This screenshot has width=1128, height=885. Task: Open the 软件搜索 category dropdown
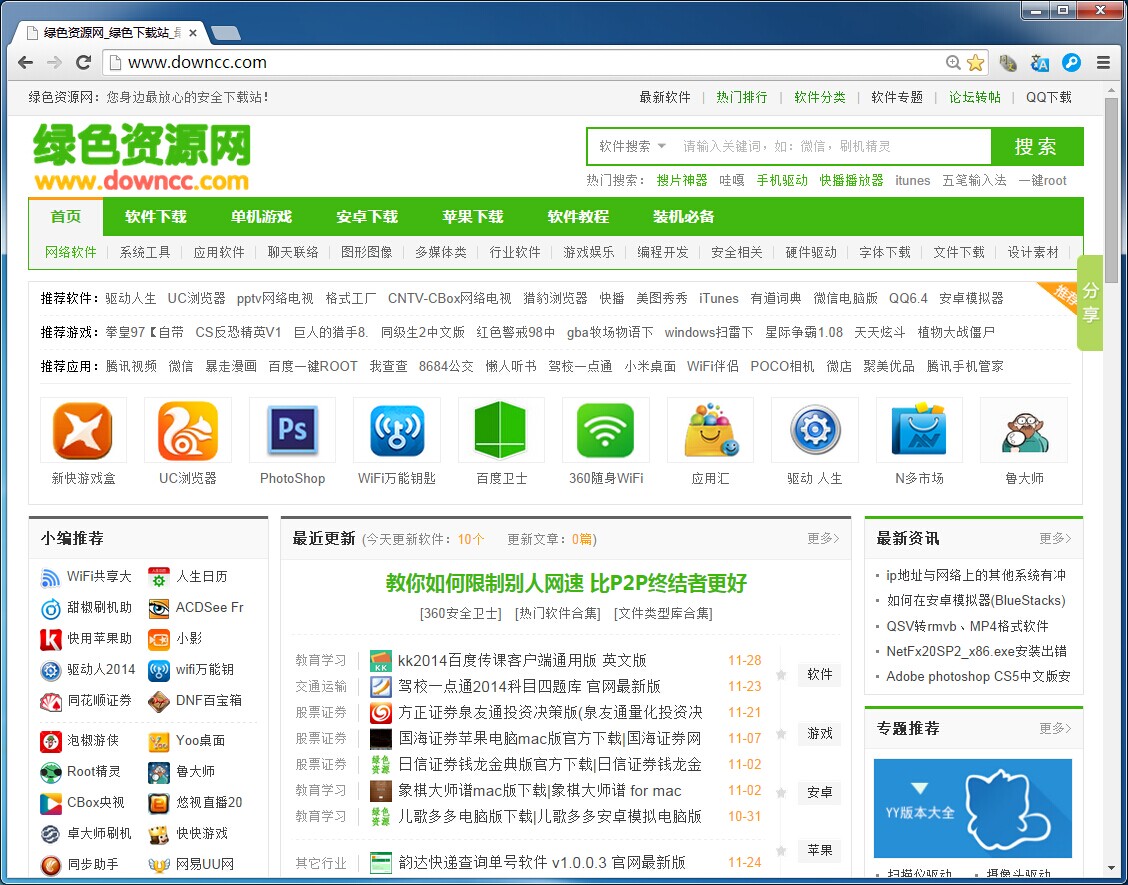(630, 146)
